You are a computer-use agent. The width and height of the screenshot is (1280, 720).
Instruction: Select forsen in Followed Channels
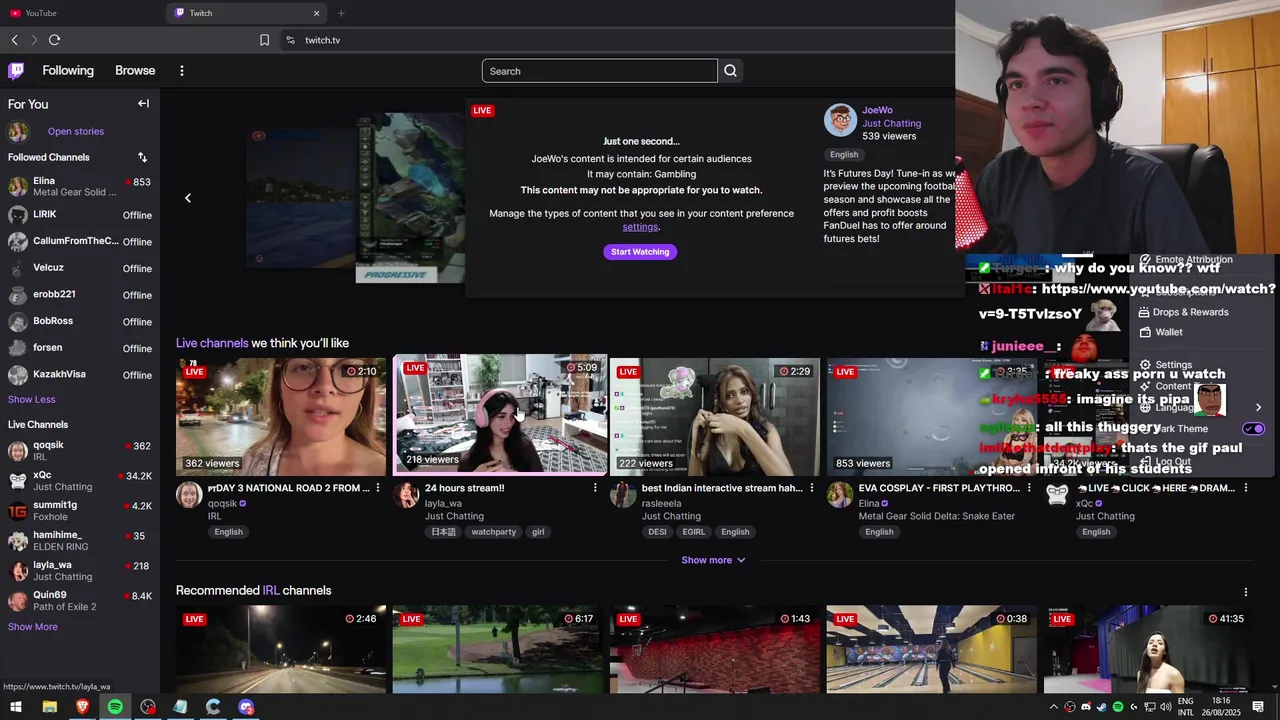[80, 348]
